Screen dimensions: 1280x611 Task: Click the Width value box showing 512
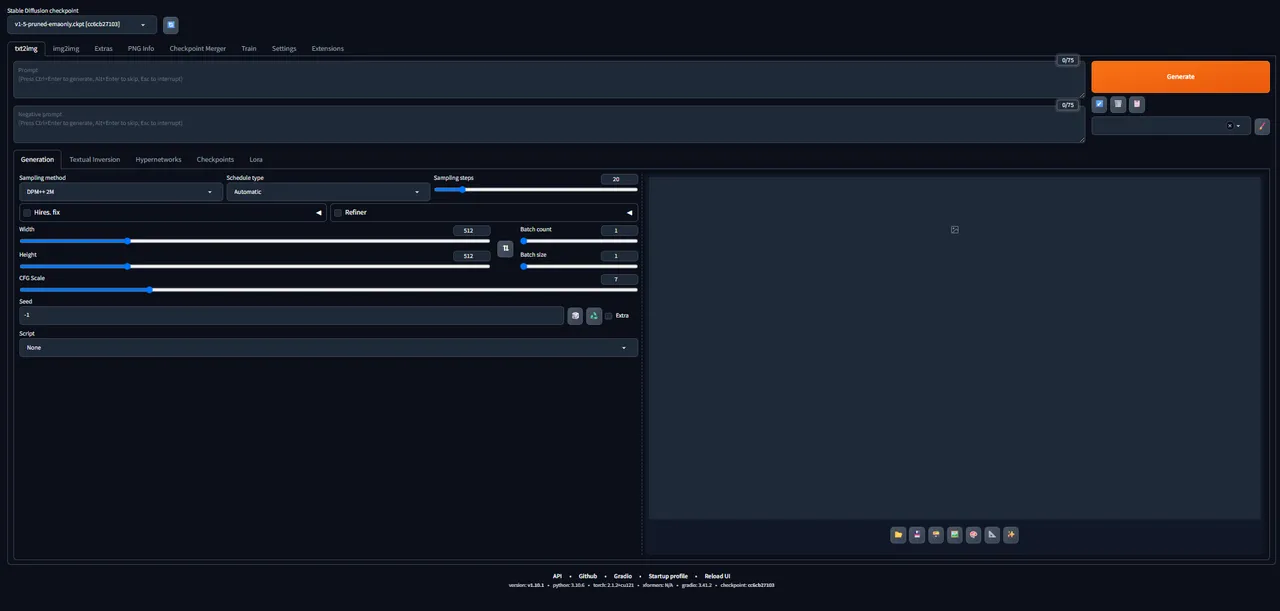(471, 230)
